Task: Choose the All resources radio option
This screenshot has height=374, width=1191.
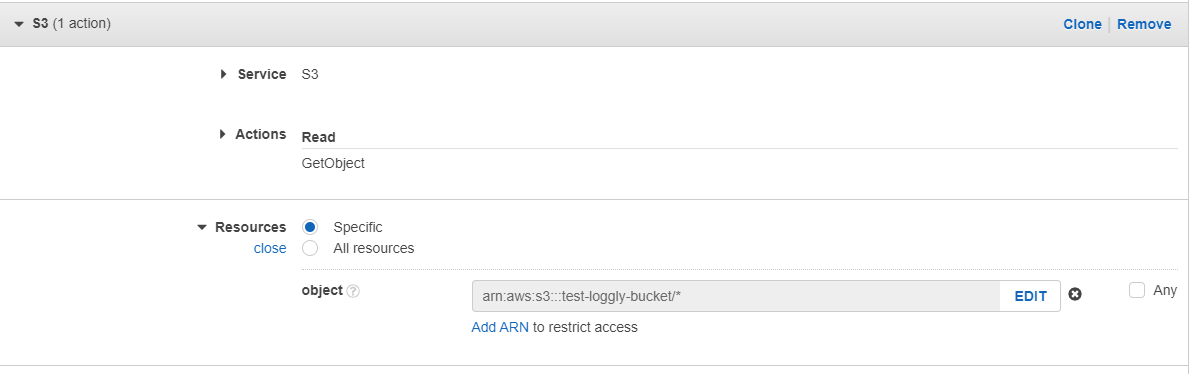Action: click(x=310, y=248)
